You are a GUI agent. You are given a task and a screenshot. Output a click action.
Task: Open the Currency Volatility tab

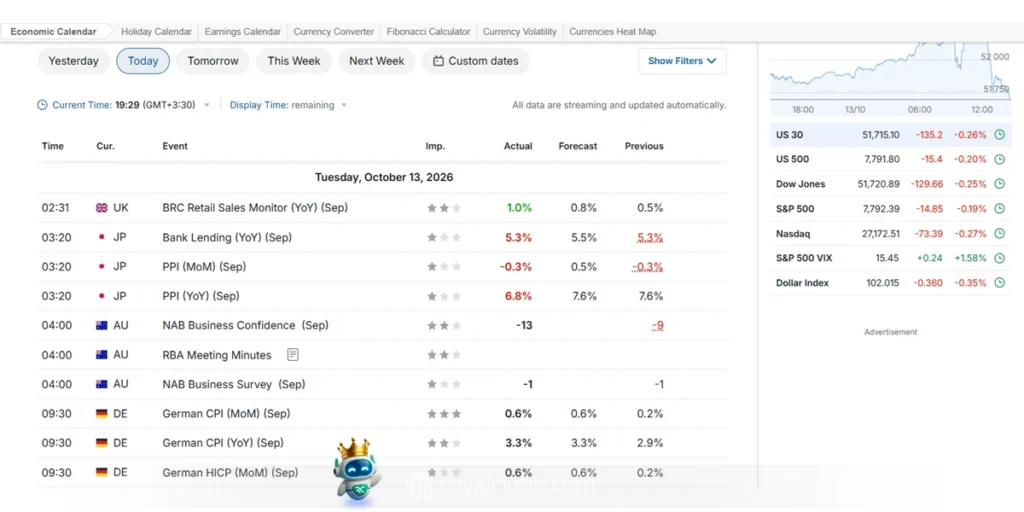pos(520,31)
